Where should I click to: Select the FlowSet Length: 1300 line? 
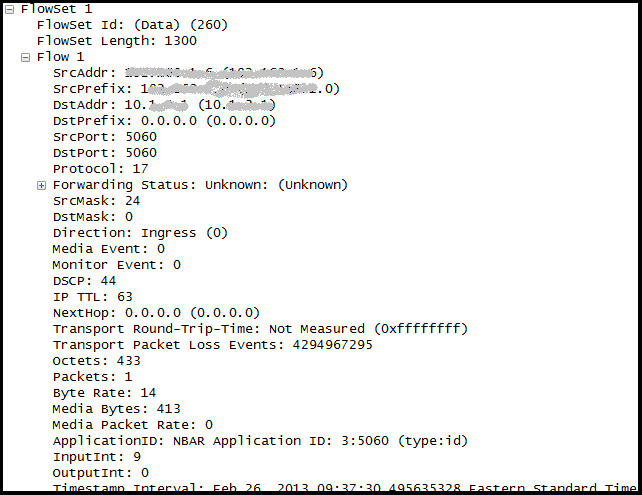click(x=117, y=41)
